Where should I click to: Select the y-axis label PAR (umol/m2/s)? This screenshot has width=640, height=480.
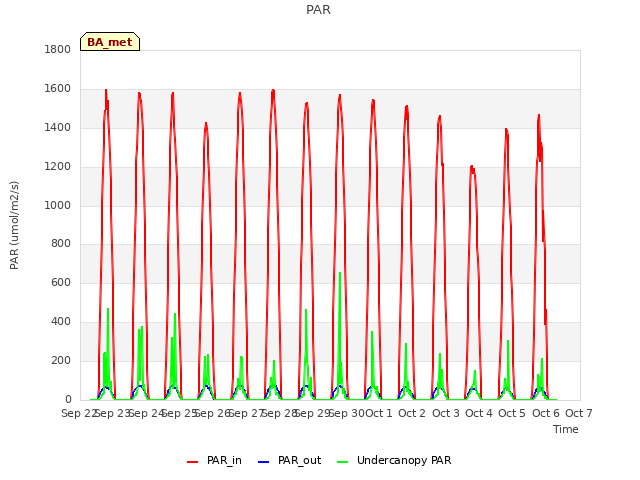coord(14,225)
